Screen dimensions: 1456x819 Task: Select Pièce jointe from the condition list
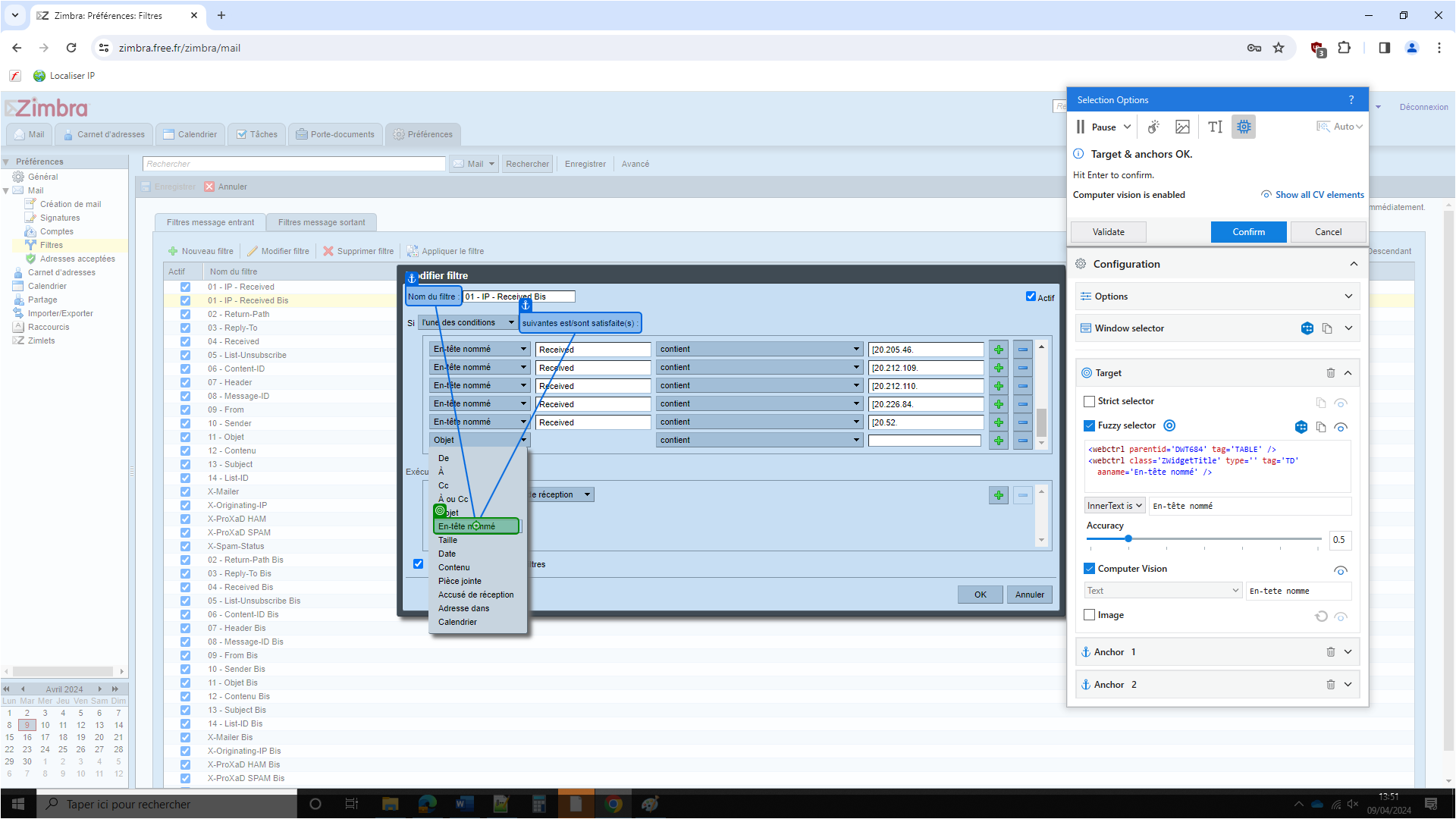[x=460, y=581]
